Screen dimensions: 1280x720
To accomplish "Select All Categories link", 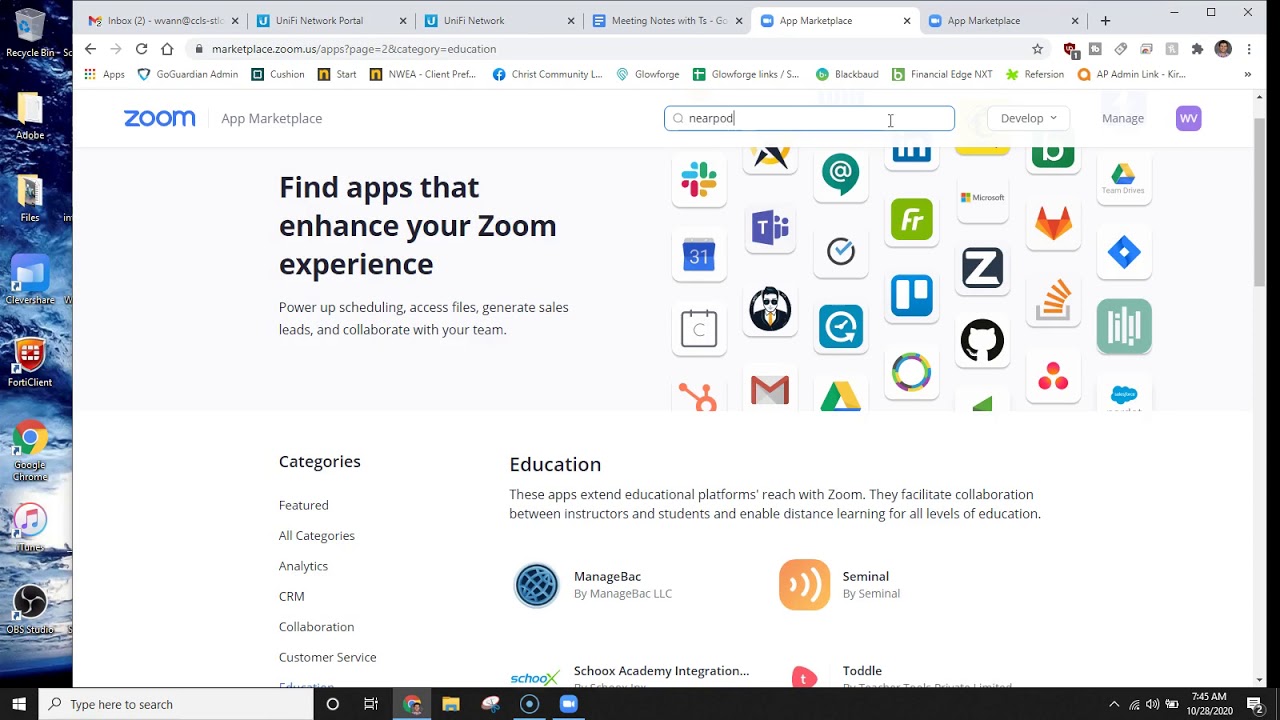I will (x=316, y=535).
